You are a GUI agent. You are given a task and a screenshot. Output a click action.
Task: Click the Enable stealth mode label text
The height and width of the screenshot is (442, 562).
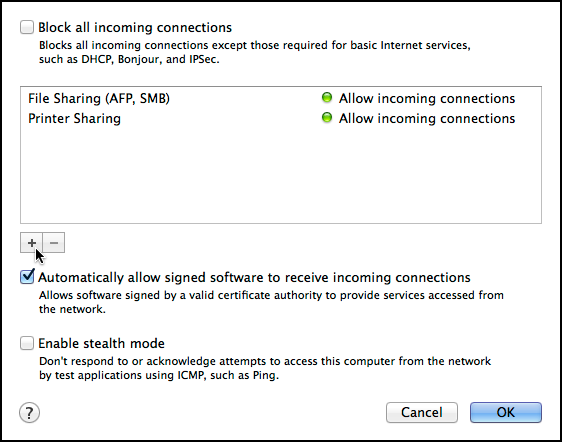point(101,343)
